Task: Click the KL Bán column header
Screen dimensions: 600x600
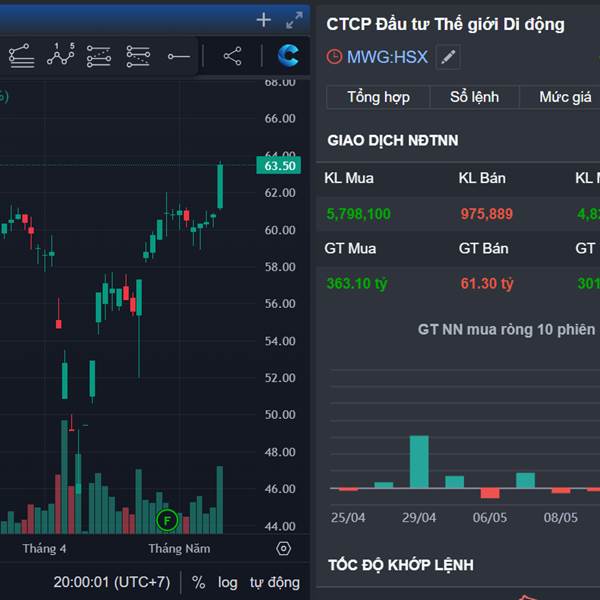Action: (x=482, y=178)
